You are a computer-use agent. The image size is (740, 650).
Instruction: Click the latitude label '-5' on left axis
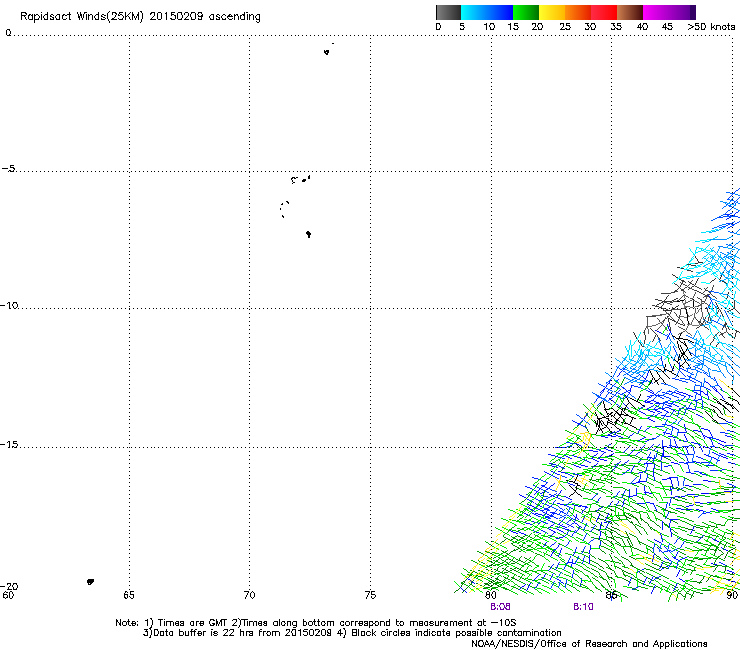point(8,169)
